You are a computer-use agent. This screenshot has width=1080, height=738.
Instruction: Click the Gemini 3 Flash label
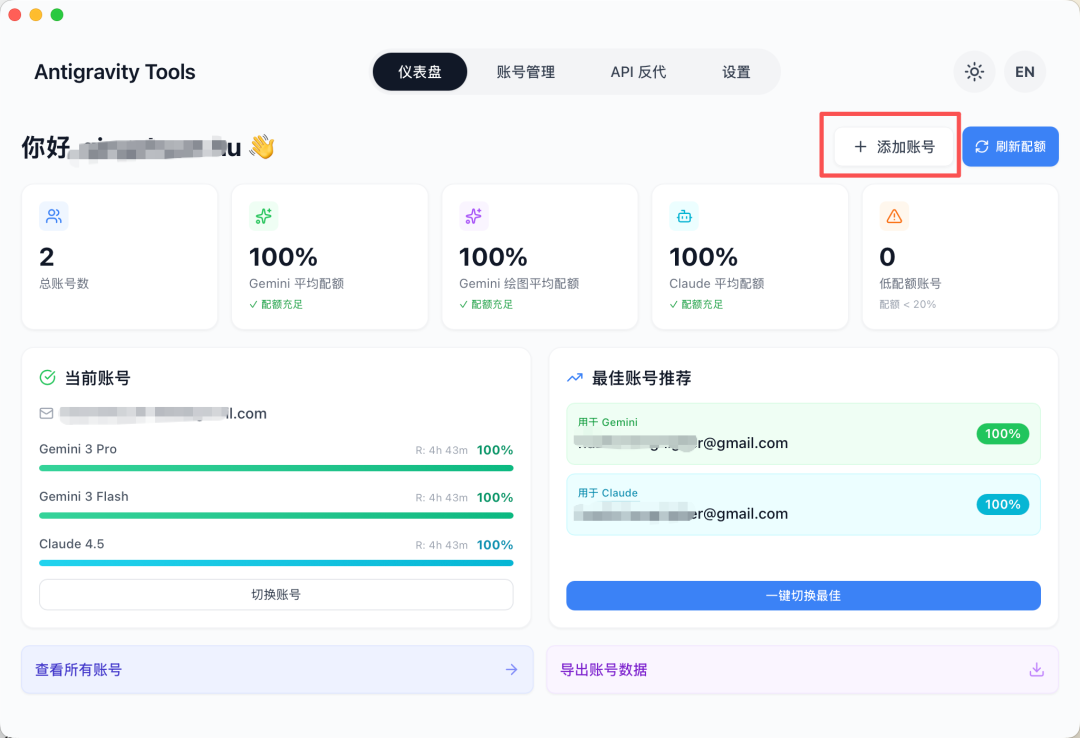[84, 497]
